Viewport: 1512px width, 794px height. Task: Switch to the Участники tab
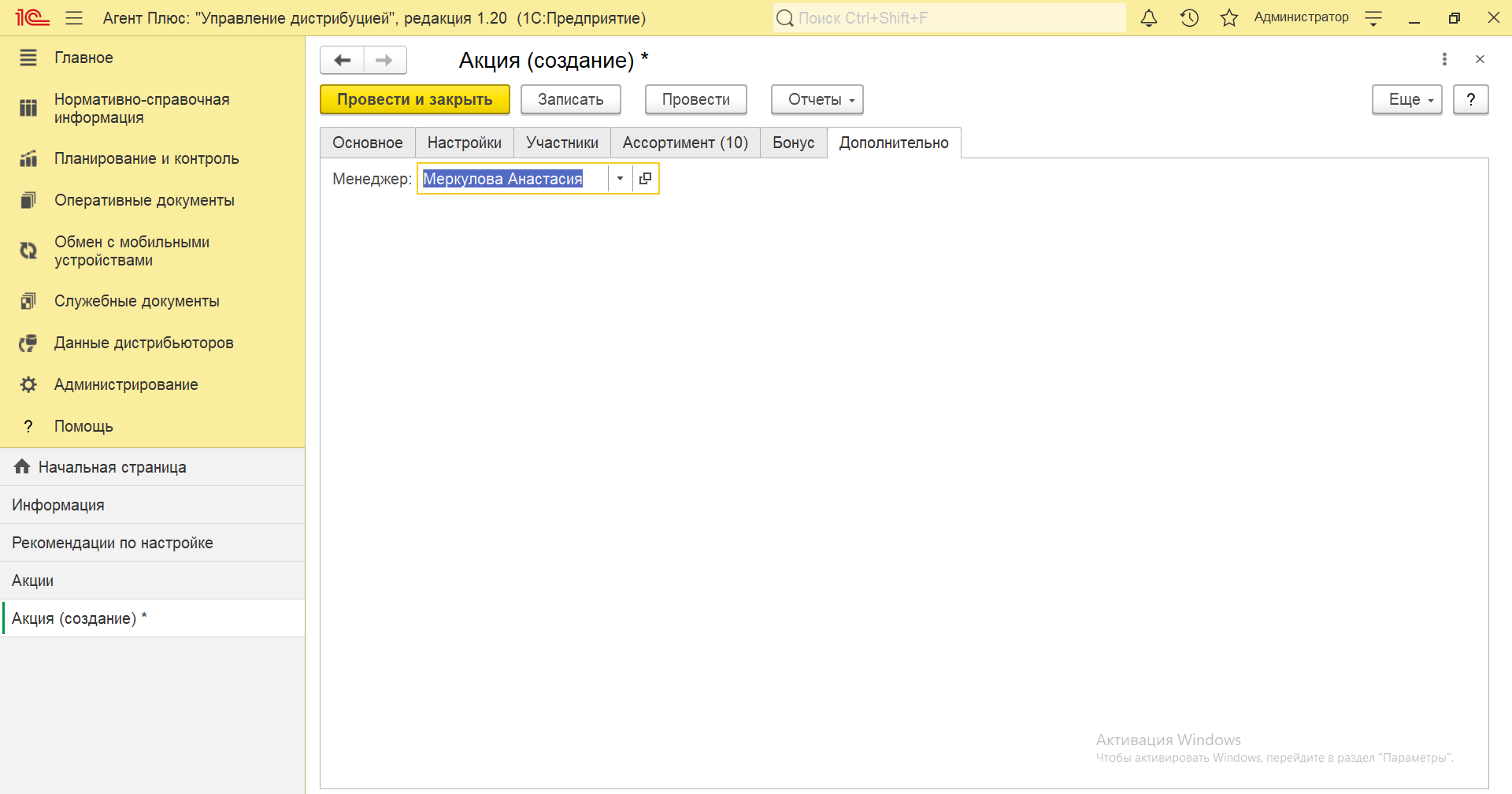pos(562,143)
